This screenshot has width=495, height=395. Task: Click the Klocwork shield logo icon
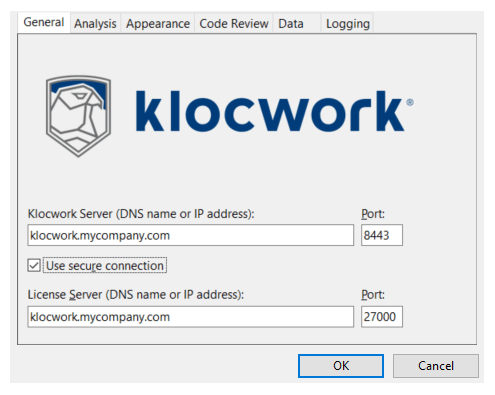tap(78, 116)
